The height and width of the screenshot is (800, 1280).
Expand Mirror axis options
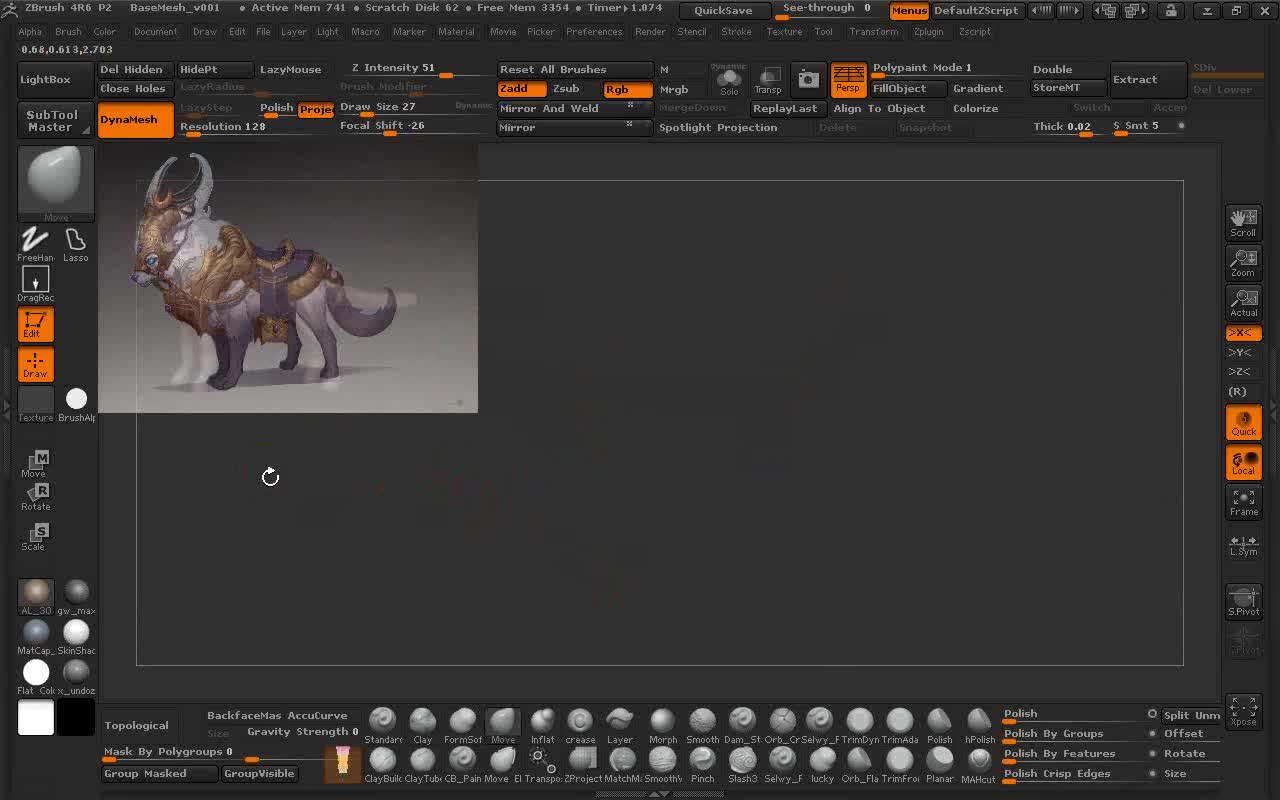pos(629,125)
